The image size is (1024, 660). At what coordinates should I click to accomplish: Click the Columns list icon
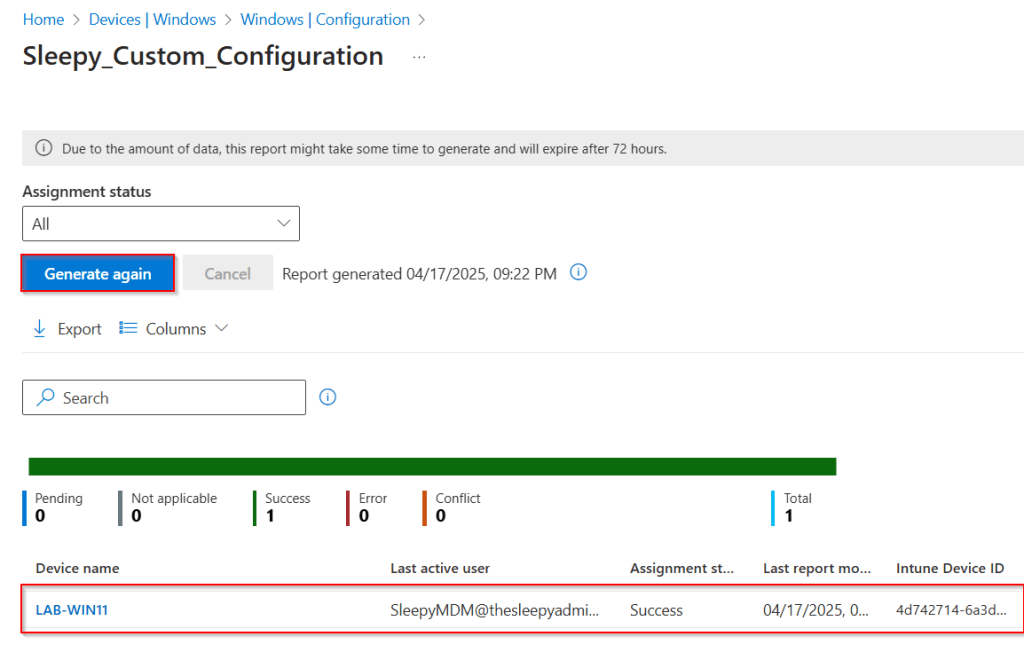[x=128, y=329]
